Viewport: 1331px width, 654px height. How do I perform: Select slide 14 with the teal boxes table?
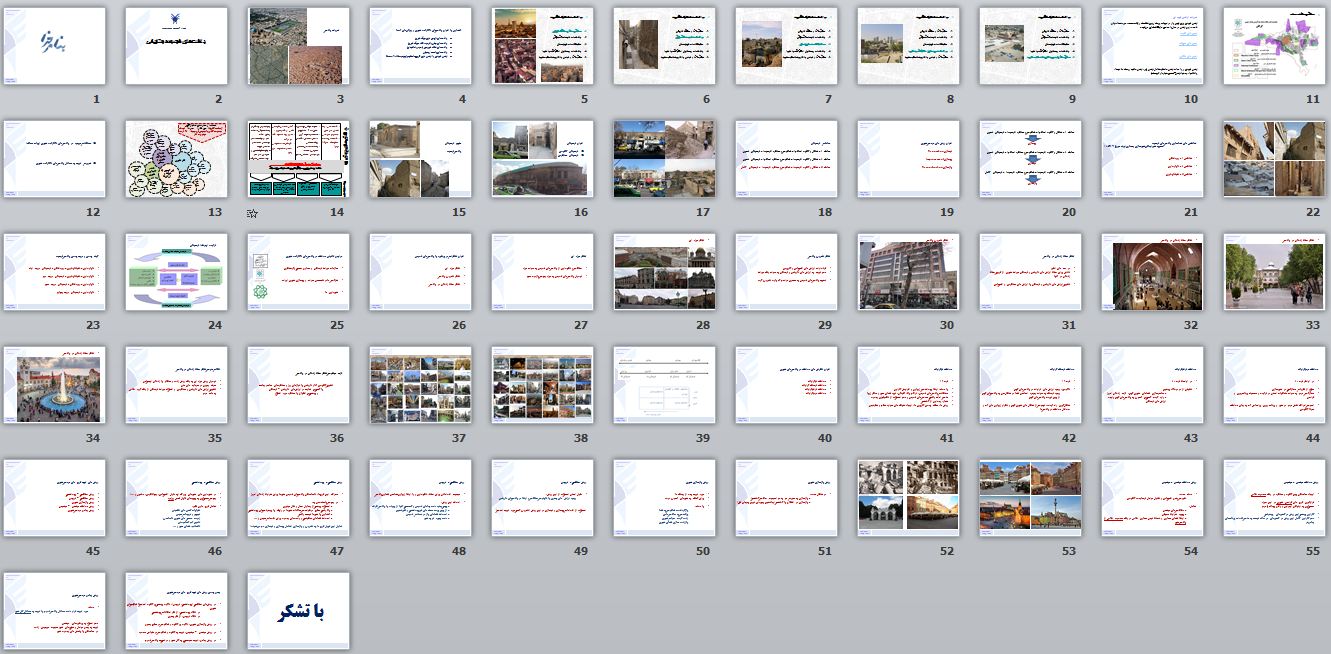(298, 159)
